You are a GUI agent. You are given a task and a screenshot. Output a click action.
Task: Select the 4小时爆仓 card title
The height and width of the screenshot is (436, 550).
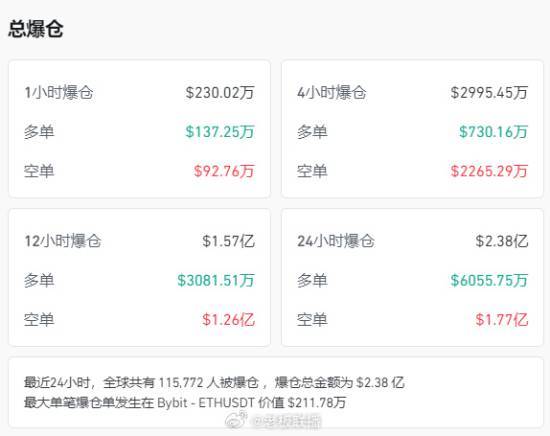coord(332,93)
